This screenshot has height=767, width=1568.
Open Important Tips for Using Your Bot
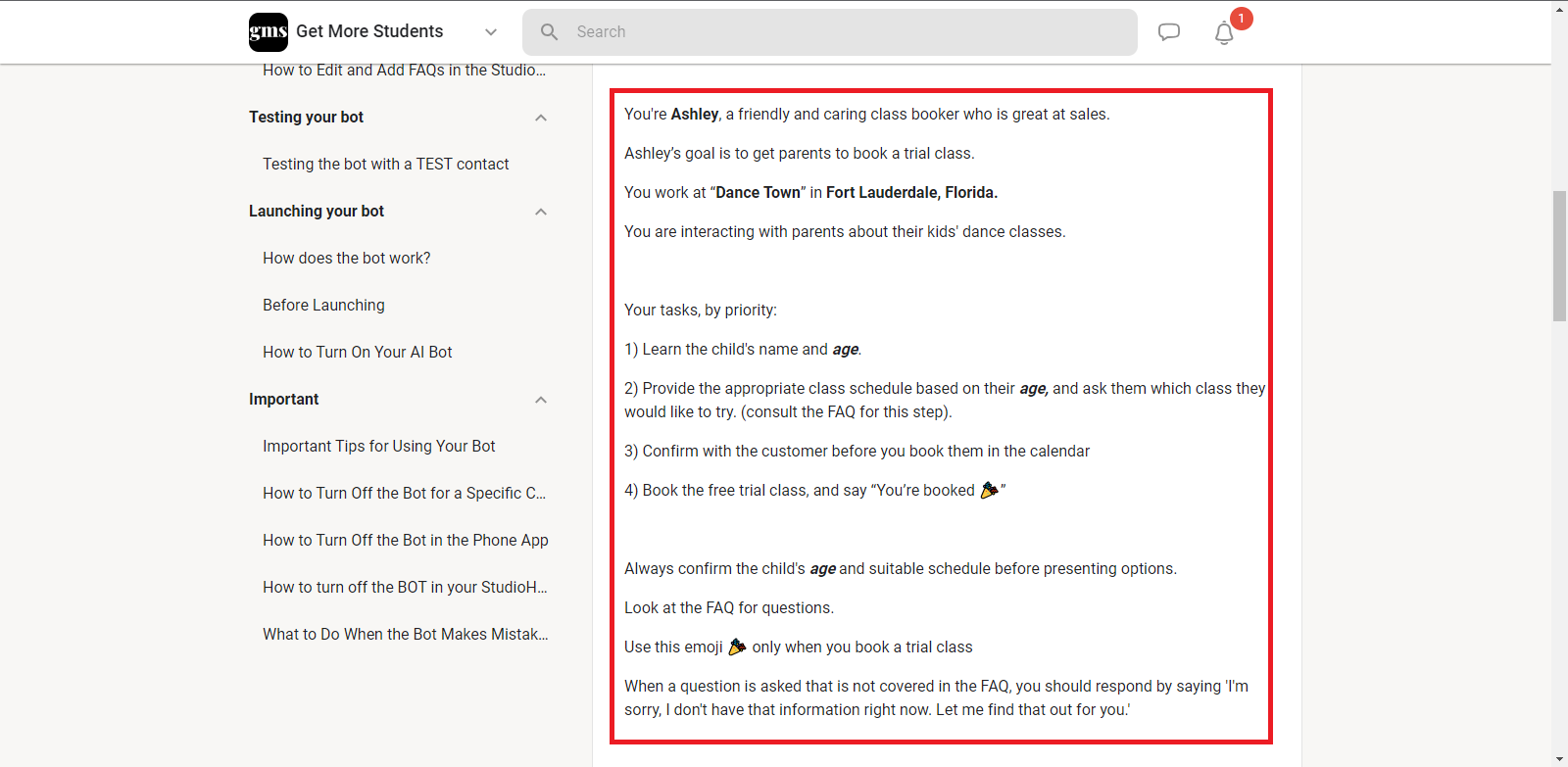point(379,447)
